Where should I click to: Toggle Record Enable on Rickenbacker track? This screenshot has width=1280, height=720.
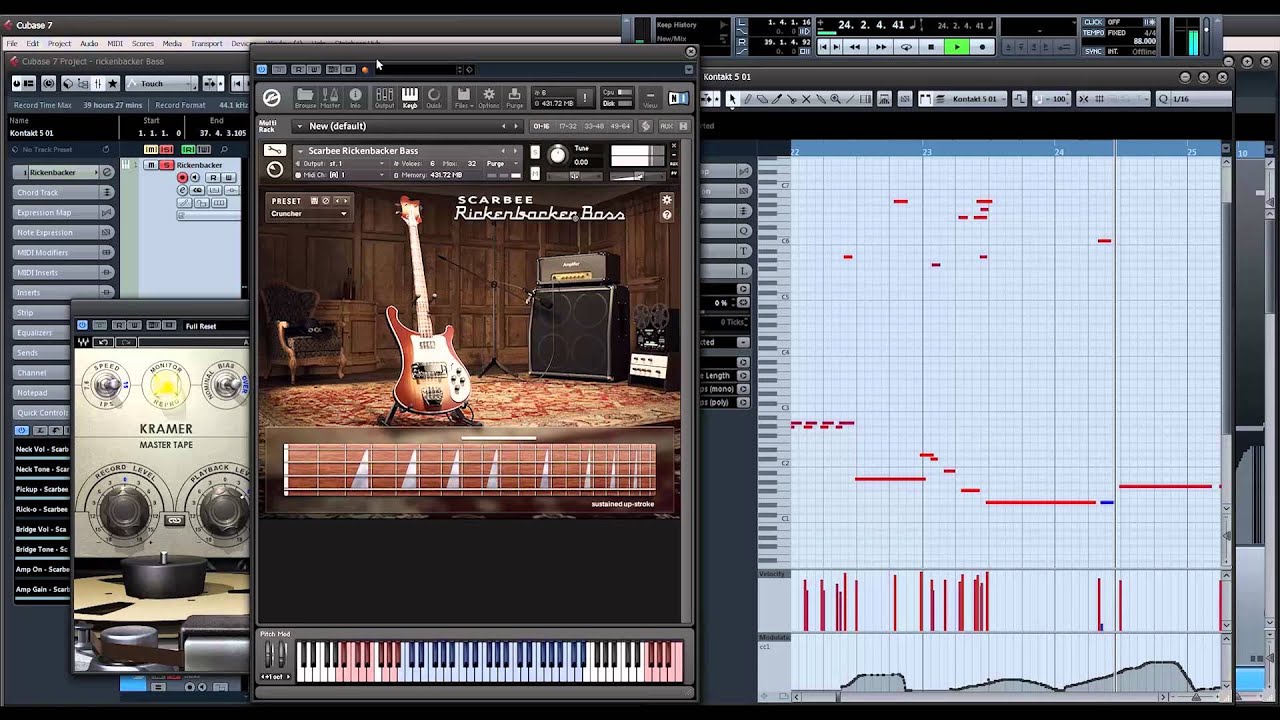(182, 178)
